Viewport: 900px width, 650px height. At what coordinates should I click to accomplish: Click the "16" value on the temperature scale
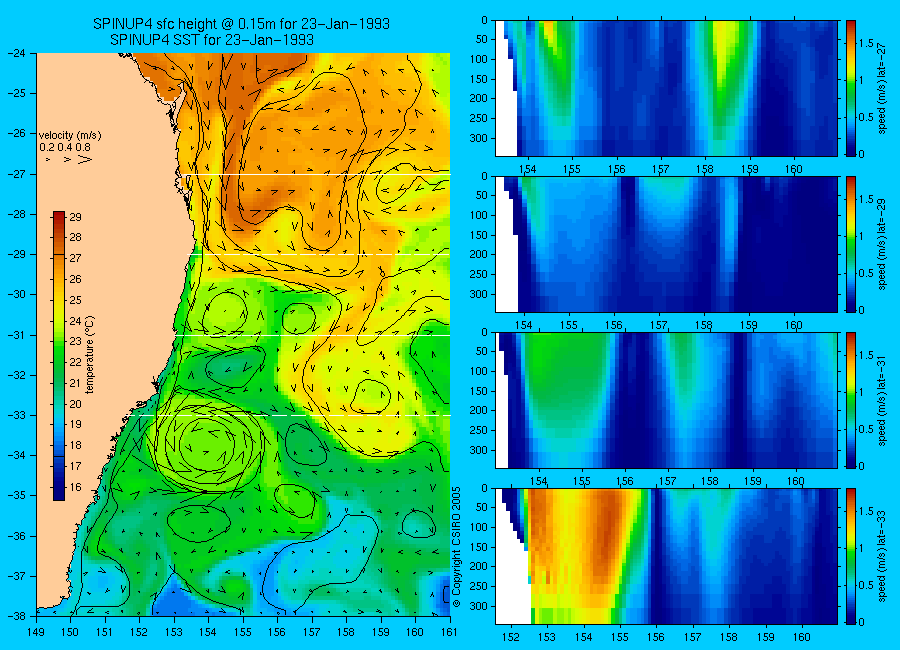click(76, 487)
